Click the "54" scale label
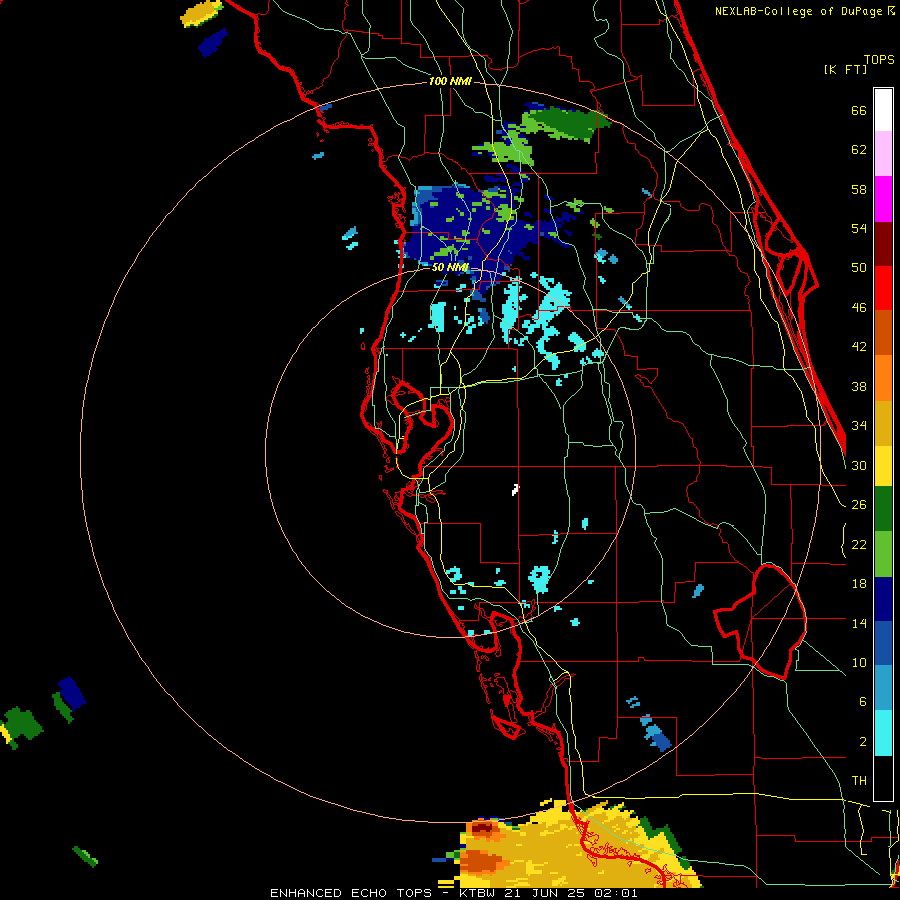The height and width of the screenshot is (900, 900). [859, 228]
